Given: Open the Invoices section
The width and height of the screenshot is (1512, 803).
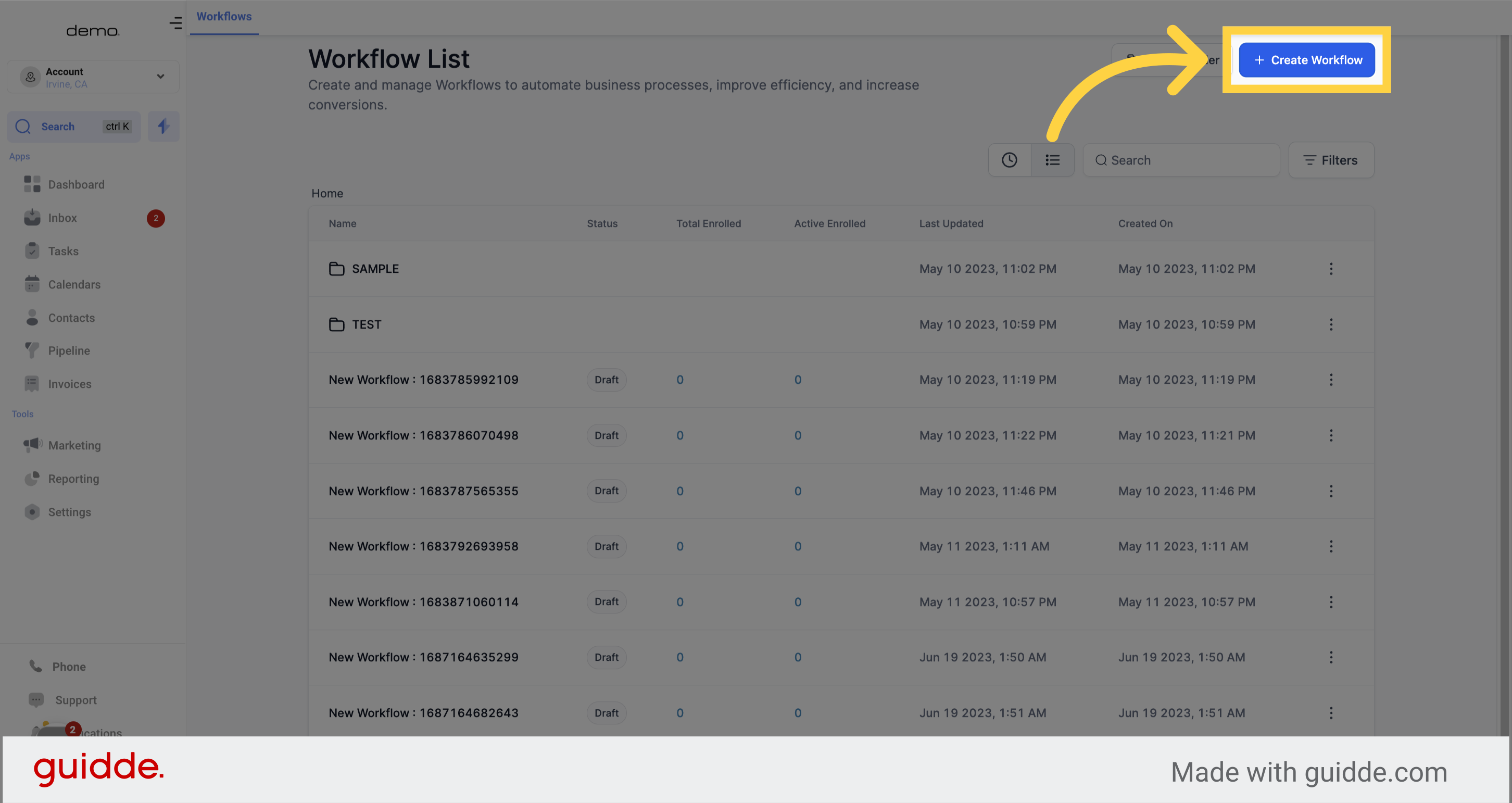Looking at the screenshot, I should pyautogui.click(x=69, y=383).
